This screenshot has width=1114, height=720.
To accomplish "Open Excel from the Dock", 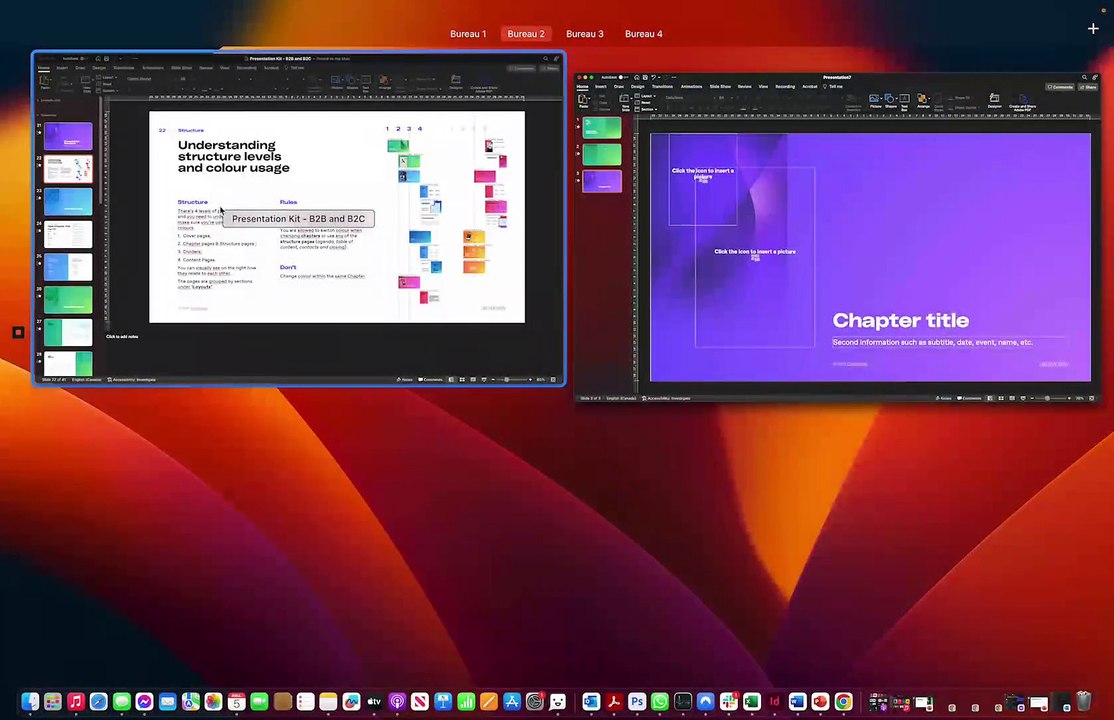I will pyautogui.click(x=752, y=702).
